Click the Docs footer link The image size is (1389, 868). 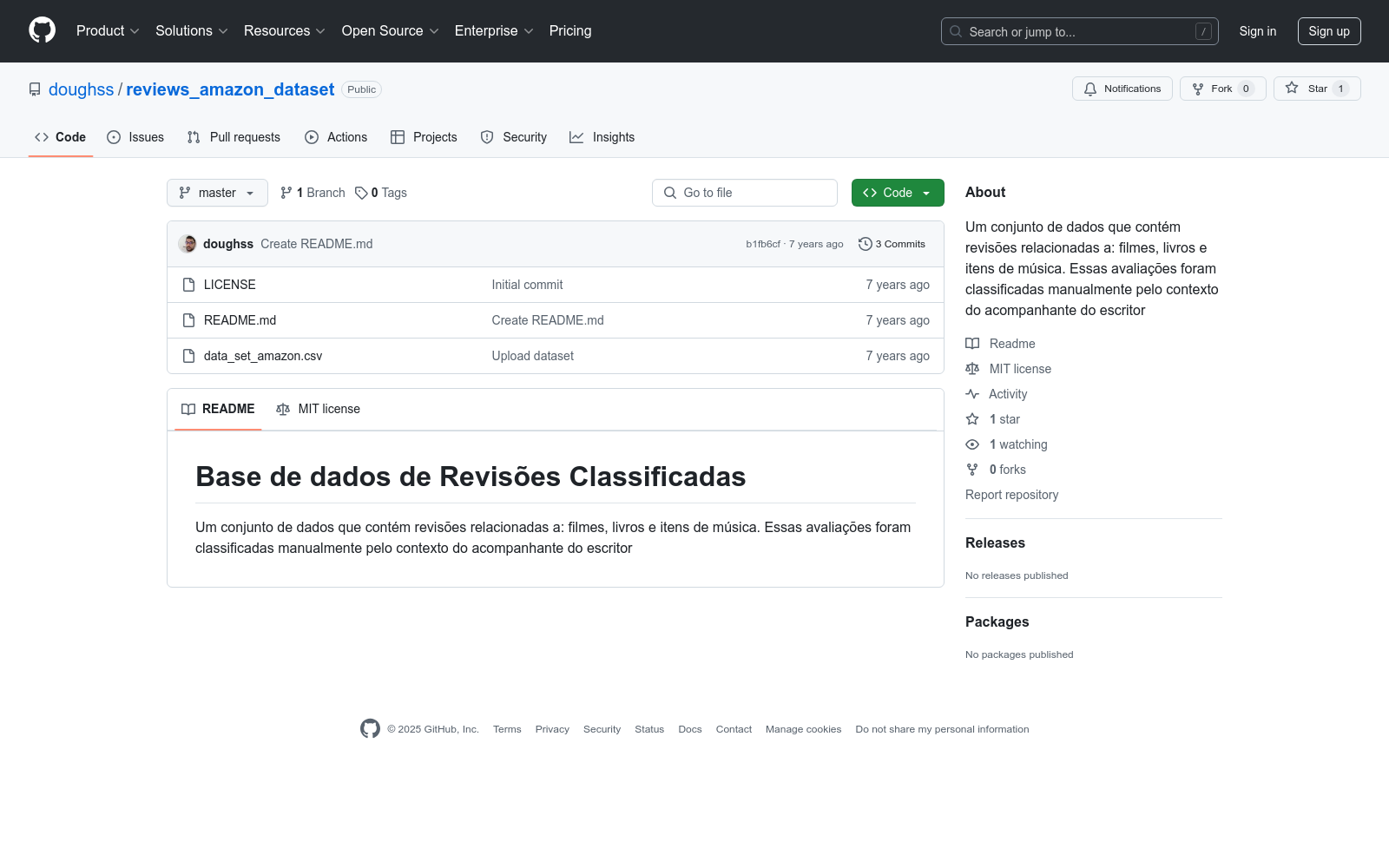(690, 729)
